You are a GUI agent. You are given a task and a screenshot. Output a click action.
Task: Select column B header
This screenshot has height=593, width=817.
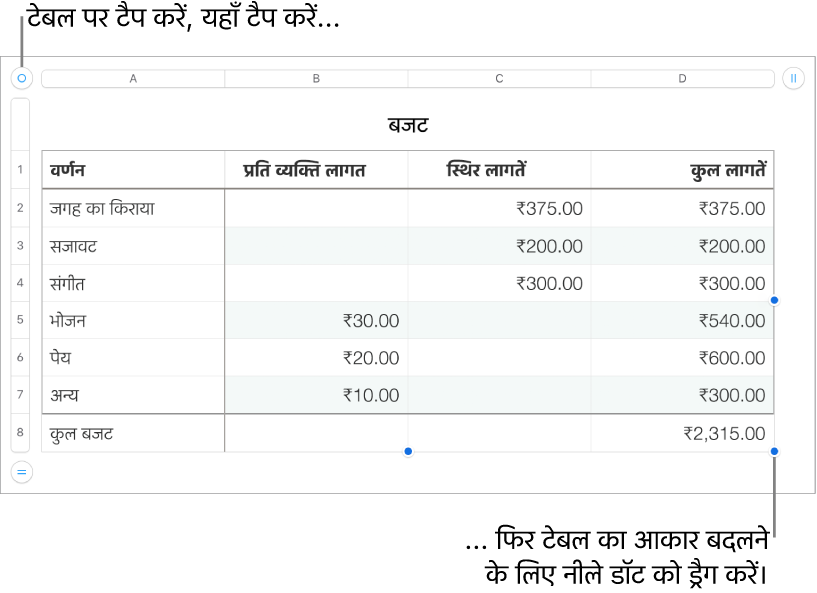[316, 79]
